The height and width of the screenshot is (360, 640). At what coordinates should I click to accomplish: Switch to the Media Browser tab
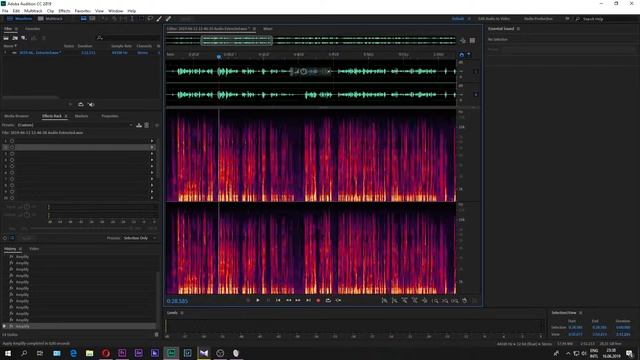click(16, 116)
